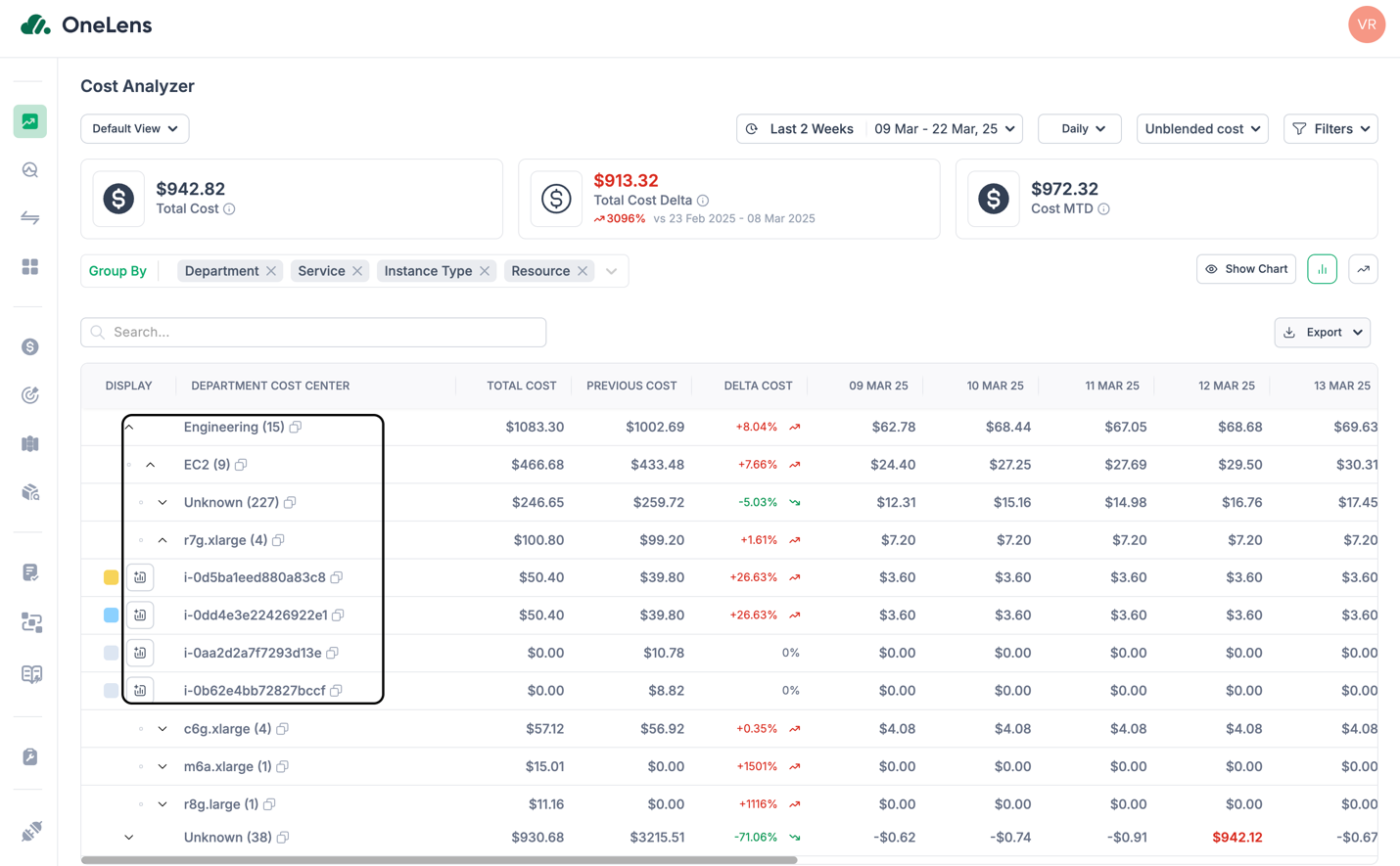Copy resource ID i-0d5ba1eed880a83c8
Image resolution: width=1400 pixels, height=866 pixels.
click(337, 577)
